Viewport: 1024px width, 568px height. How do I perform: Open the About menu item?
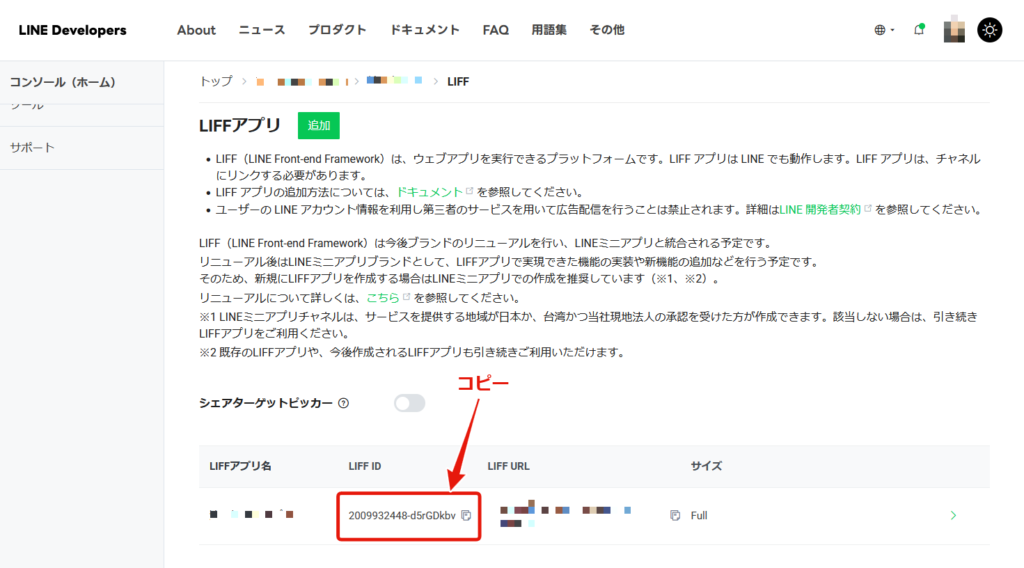[196, 30]
